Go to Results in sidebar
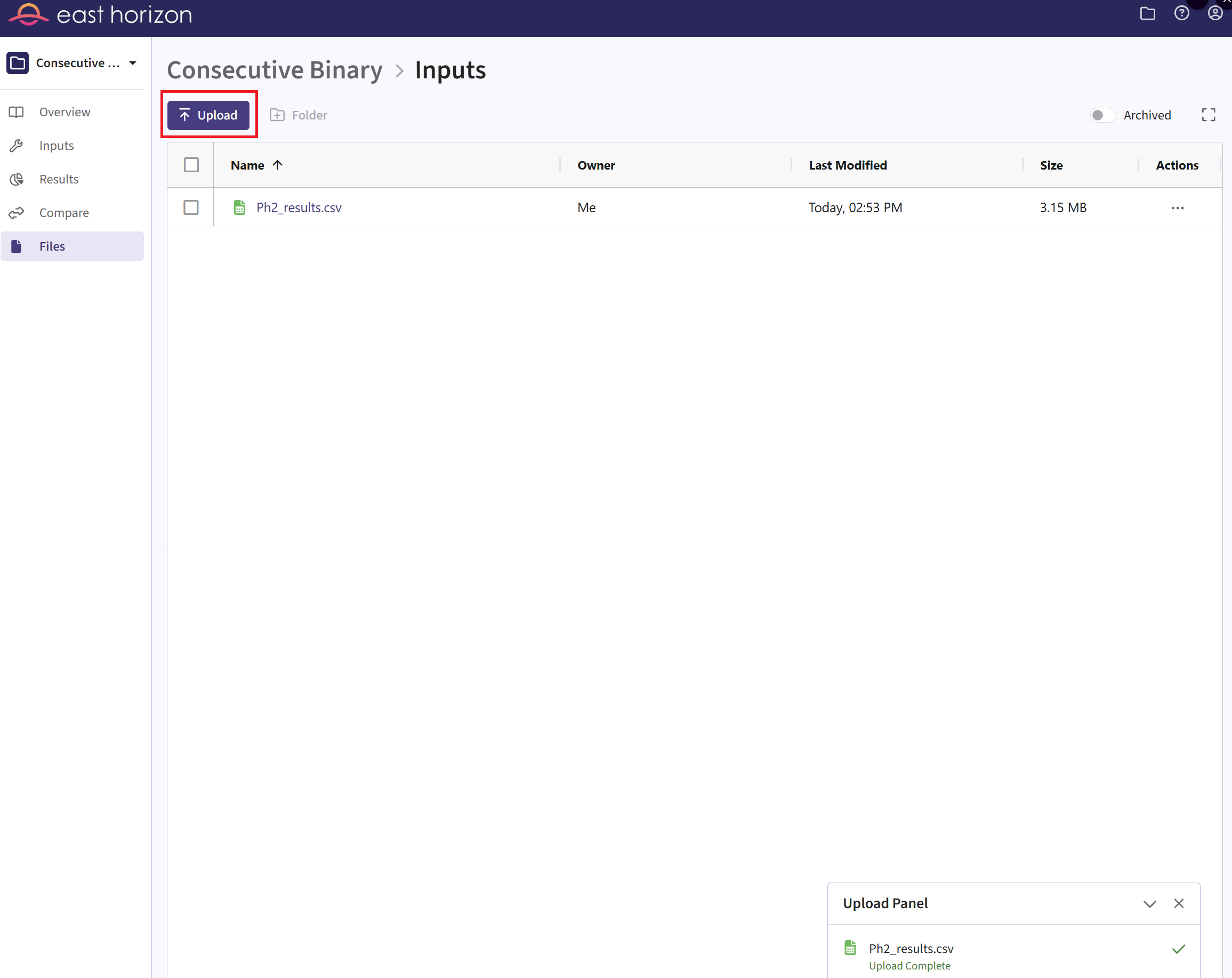The width and height of the screenshot is (1232, 978). (59, 179)
